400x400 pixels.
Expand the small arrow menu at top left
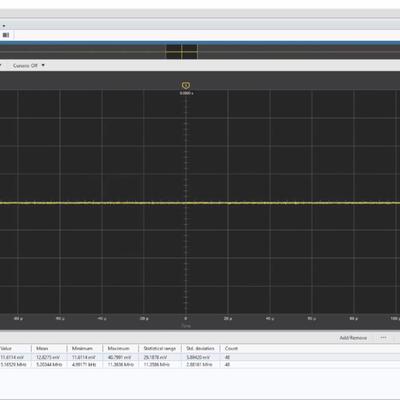click(x=4, y=26)
